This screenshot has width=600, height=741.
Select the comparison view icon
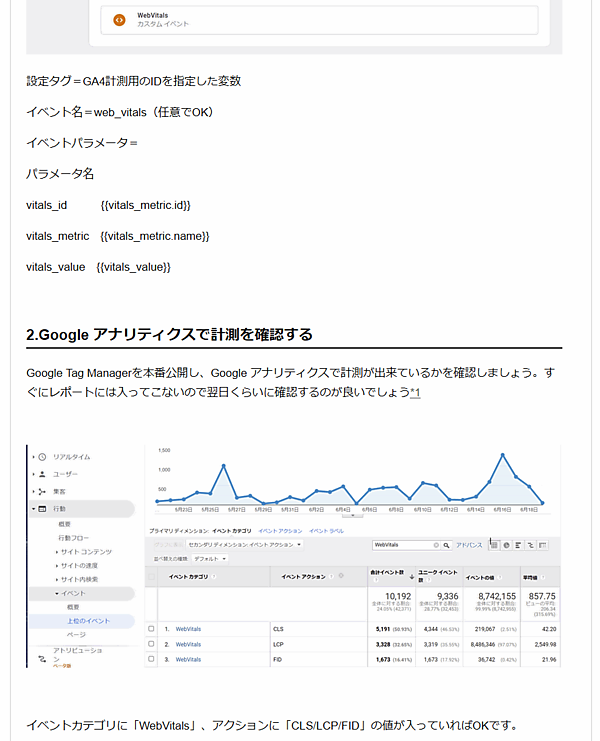(531, 545)
